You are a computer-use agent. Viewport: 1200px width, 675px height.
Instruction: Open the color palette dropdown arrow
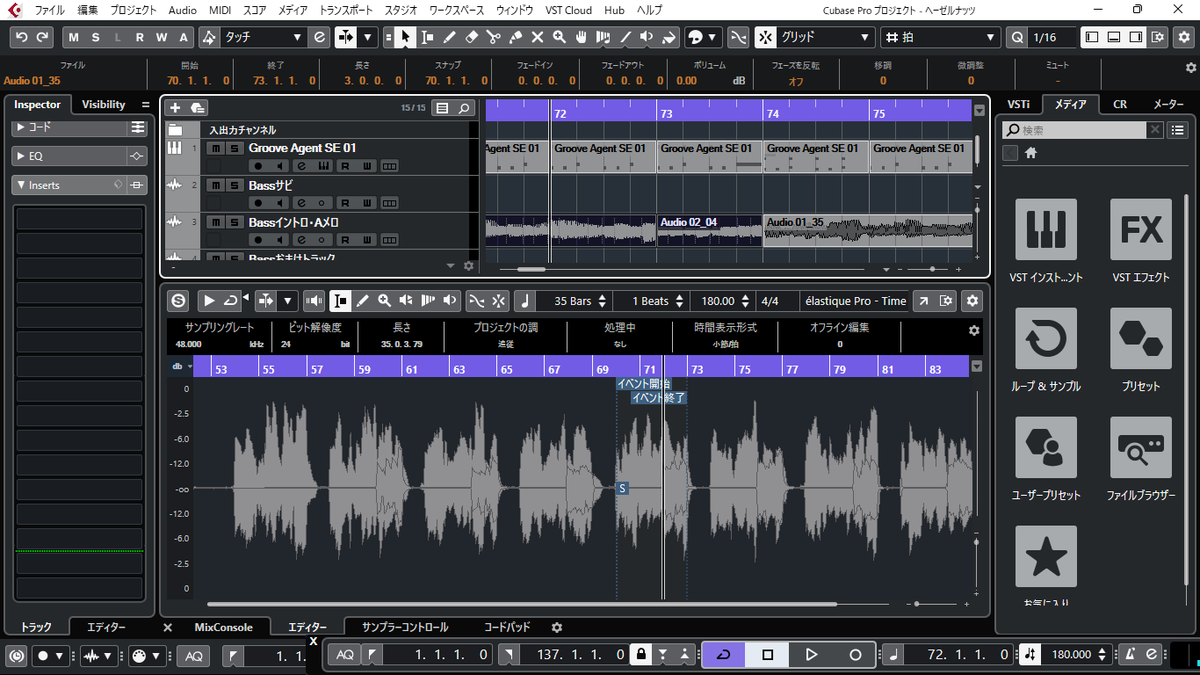click(x=713, y=37)
